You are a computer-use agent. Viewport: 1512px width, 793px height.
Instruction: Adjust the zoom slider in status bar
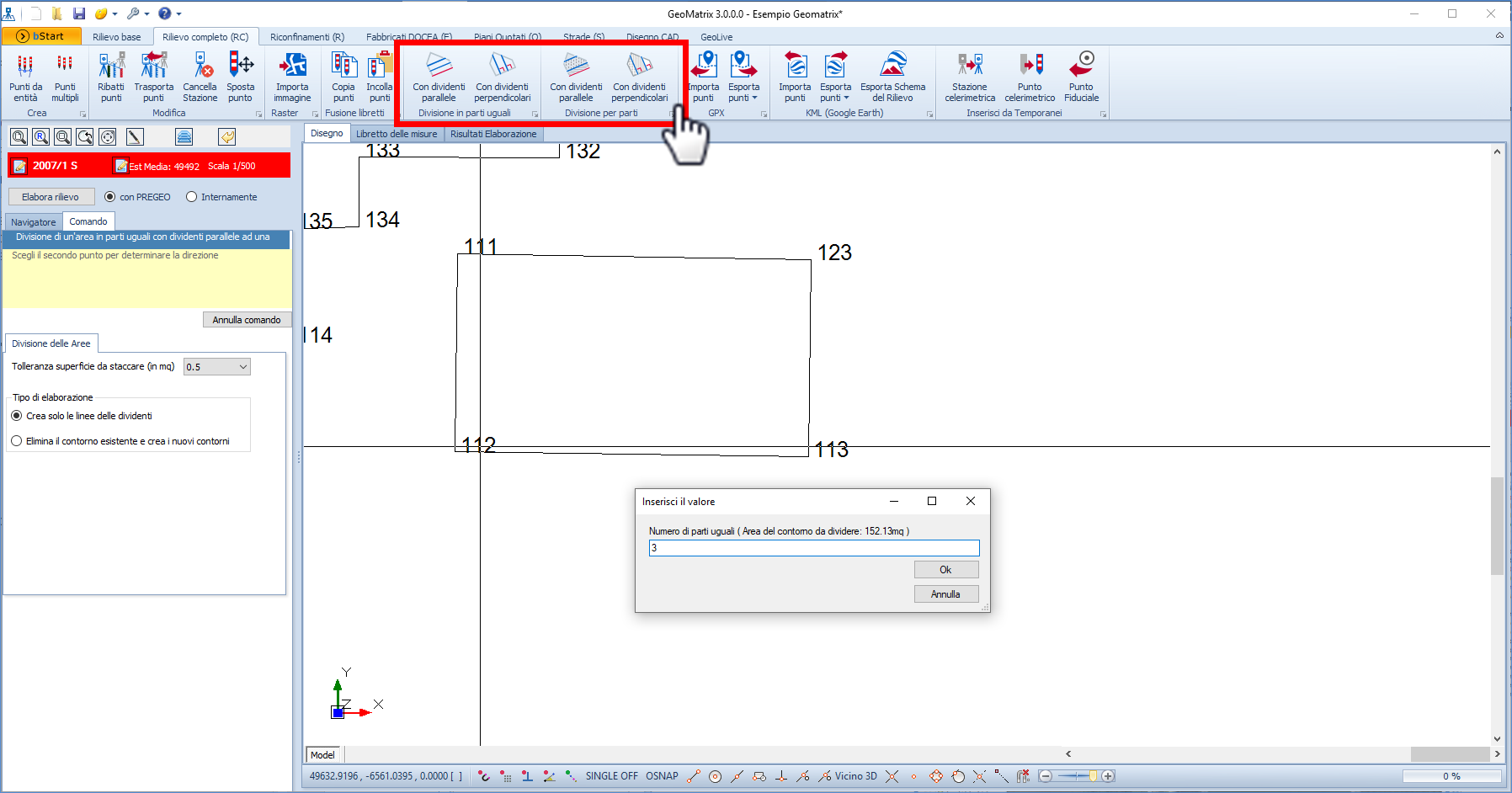(x=1093, y=776)
